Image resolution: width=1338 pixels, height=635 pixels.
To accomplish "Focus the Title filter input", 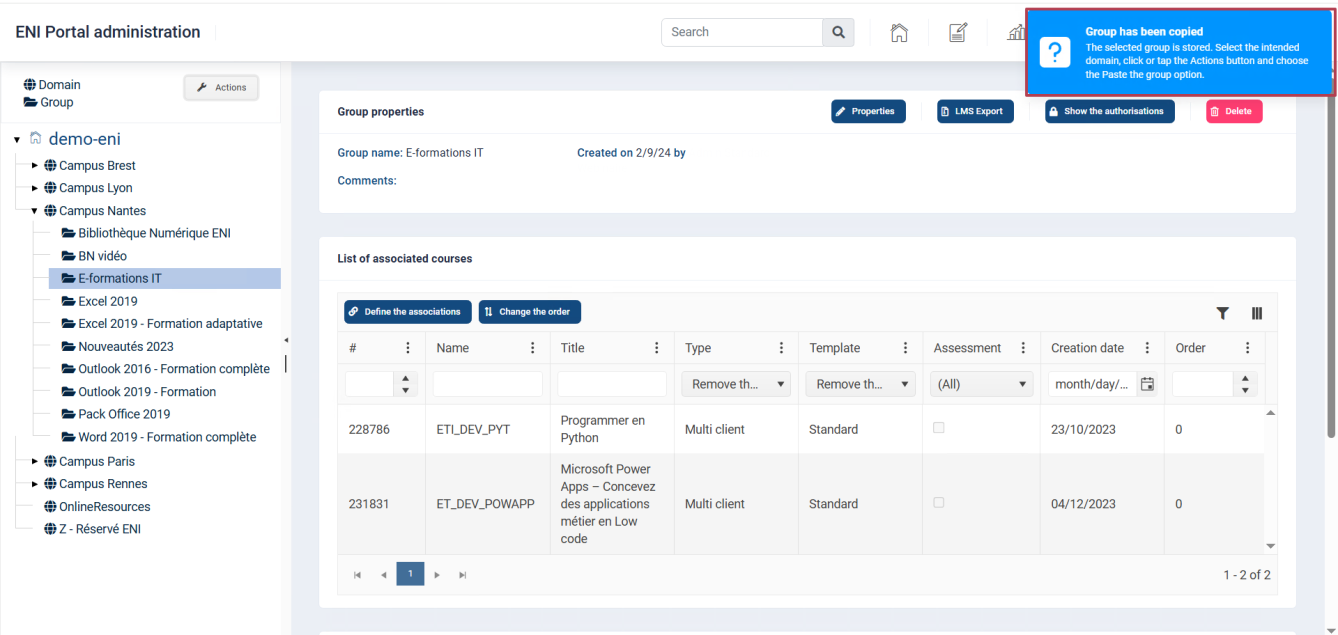I will point(612,384).
